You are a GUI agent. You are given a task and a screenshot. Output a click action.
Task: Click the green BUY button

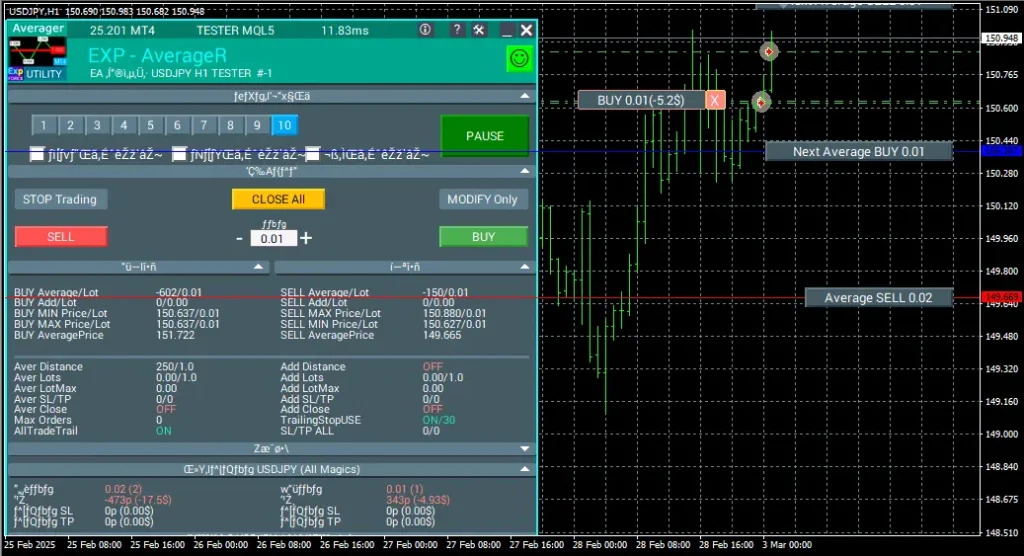483,237
